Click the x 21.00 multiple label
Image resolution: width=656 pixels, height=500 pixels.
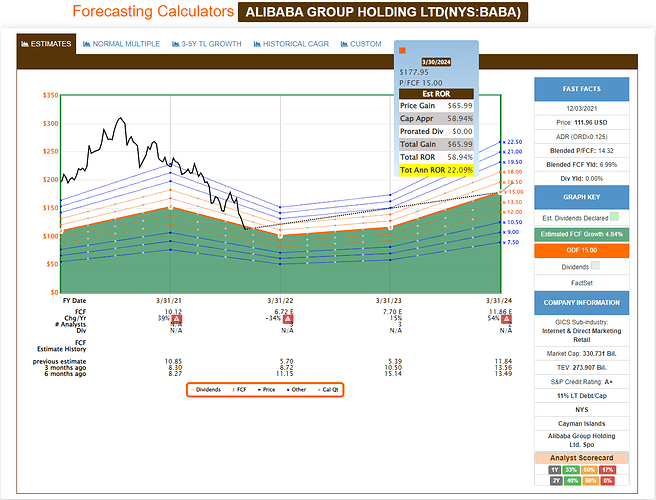coord(512,152)
